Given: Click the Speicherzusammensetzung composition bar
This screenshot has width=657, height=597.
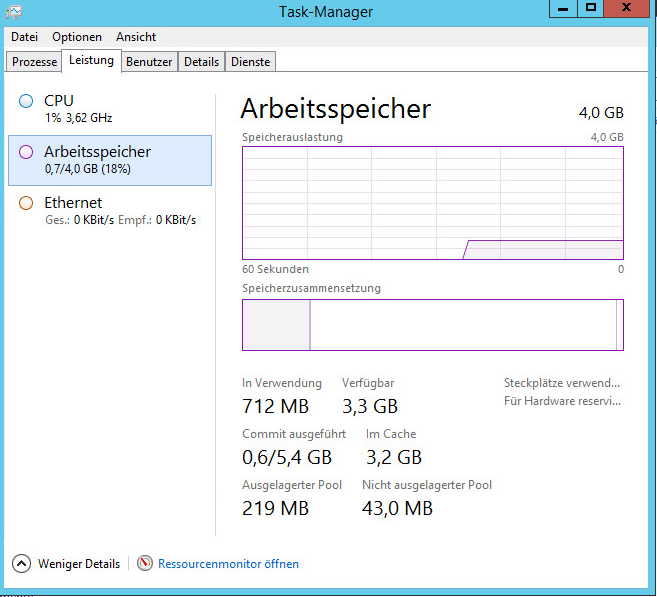Looking at the screenshot, I should point(432,325).
